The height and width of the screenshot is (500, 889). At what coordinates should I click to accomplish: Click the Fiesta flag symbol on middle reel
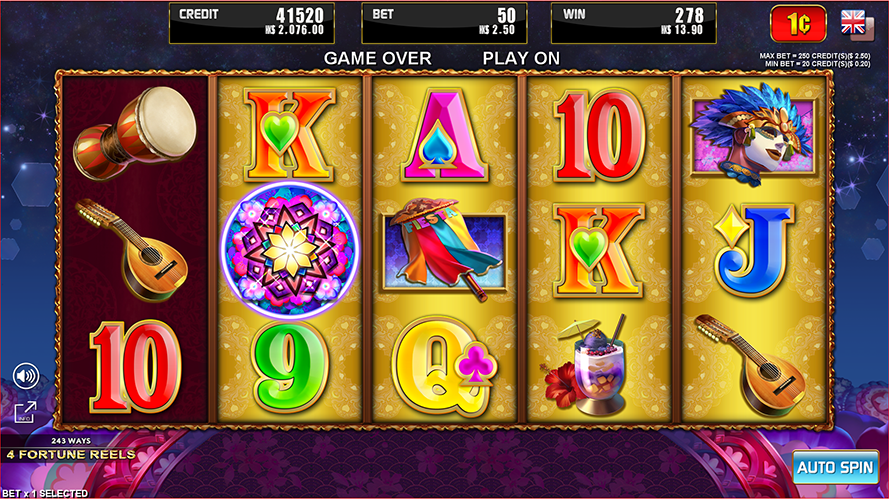[x=444, y=248]
